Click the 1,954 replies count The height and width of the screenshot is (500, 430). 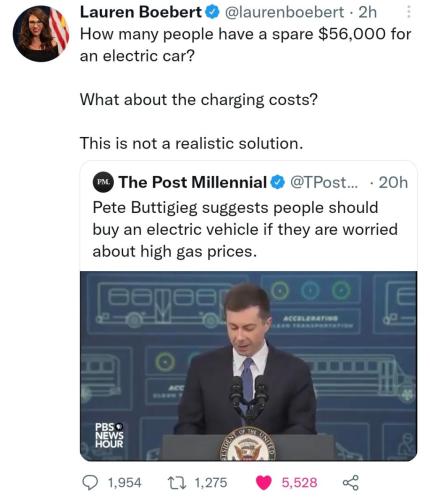pos(124,483)
